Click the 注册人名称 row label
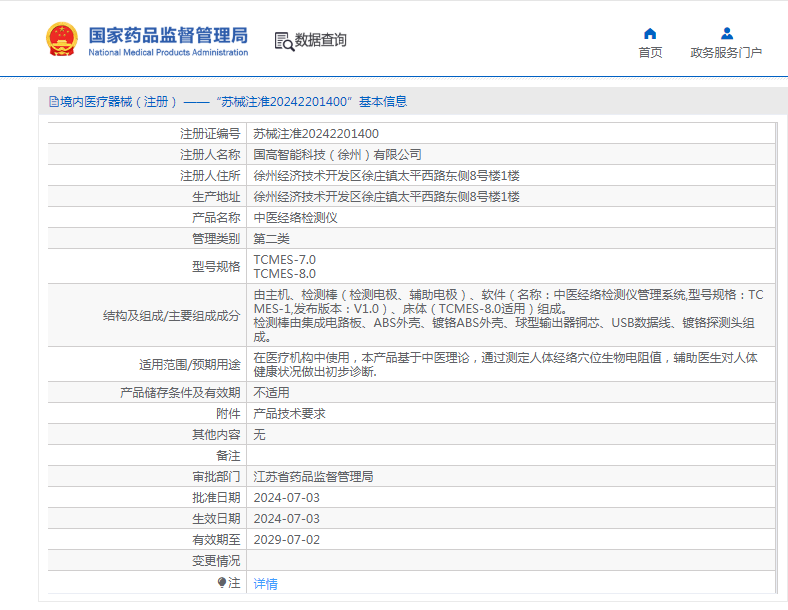 coord(210,155)
